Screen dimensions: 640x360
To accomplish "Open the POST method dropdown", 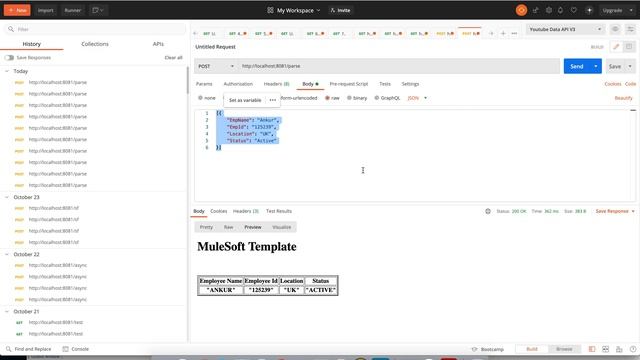I will pos(216,66).
